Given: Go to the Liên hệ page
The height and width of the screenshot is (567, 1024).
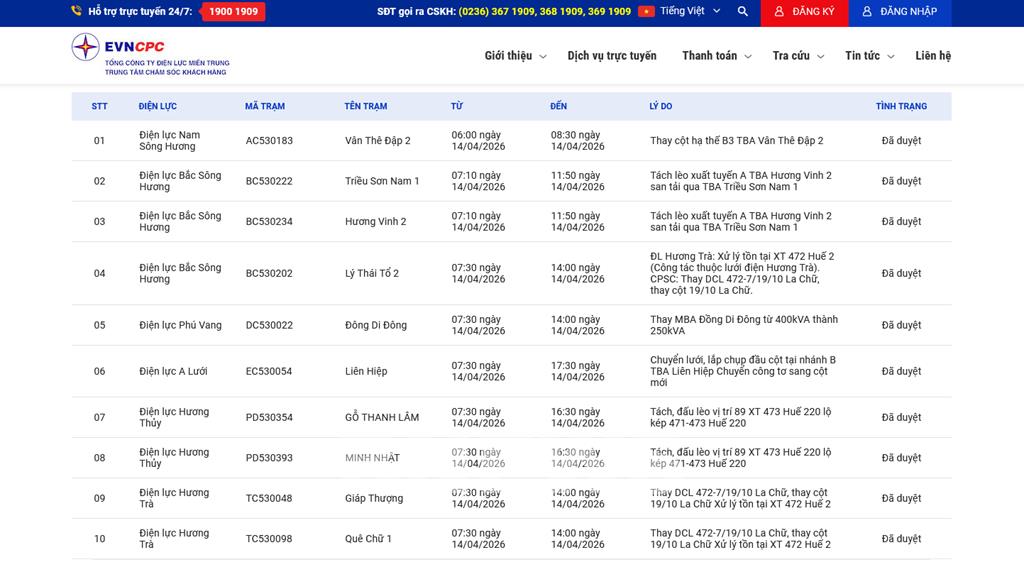Looking at the screenshot, I should (x=933, y=56).
